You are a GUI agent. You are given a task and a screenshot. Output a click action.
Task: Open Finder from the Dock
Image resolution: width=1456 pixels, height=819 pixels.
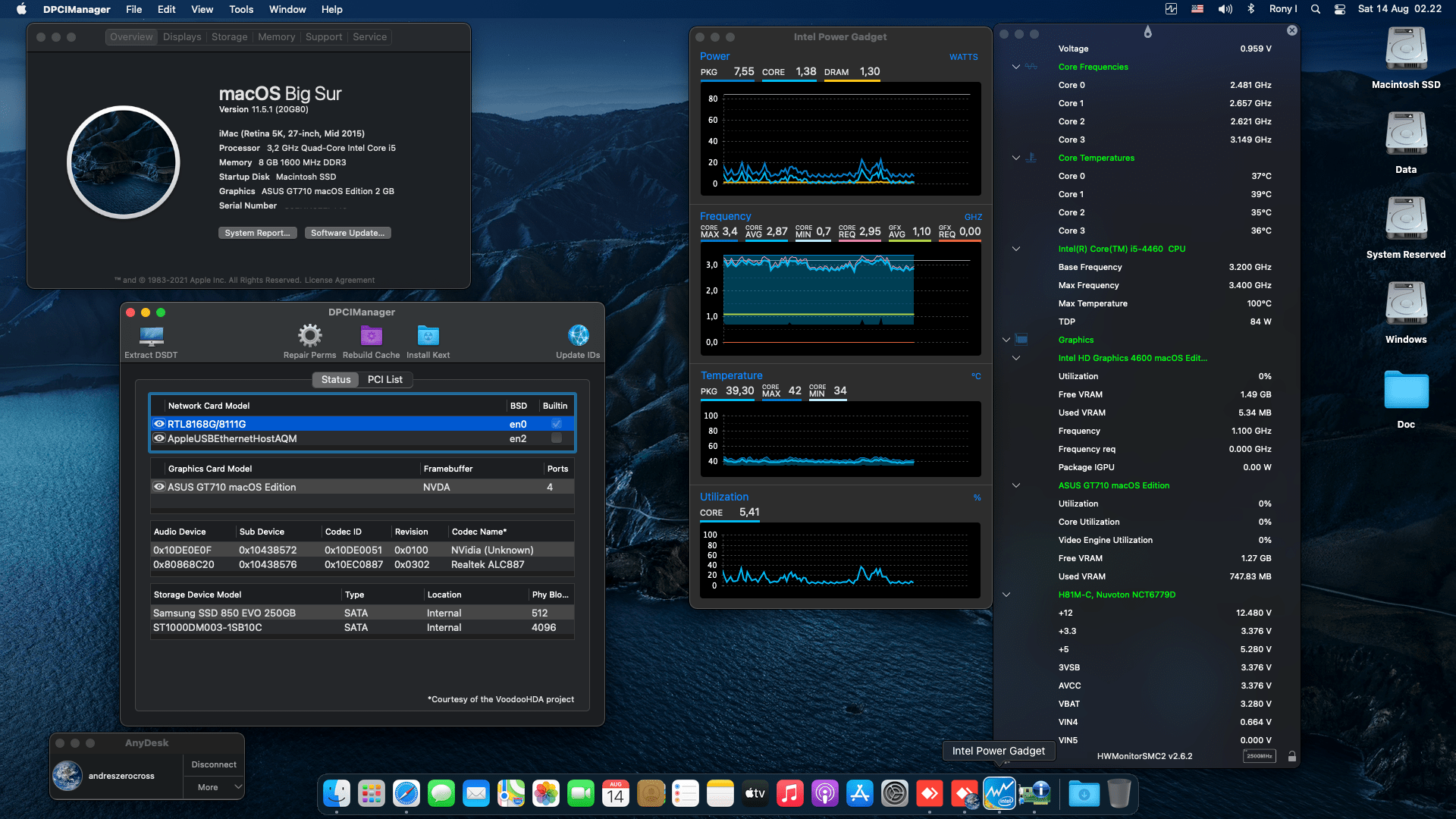[x=337, y=794]
